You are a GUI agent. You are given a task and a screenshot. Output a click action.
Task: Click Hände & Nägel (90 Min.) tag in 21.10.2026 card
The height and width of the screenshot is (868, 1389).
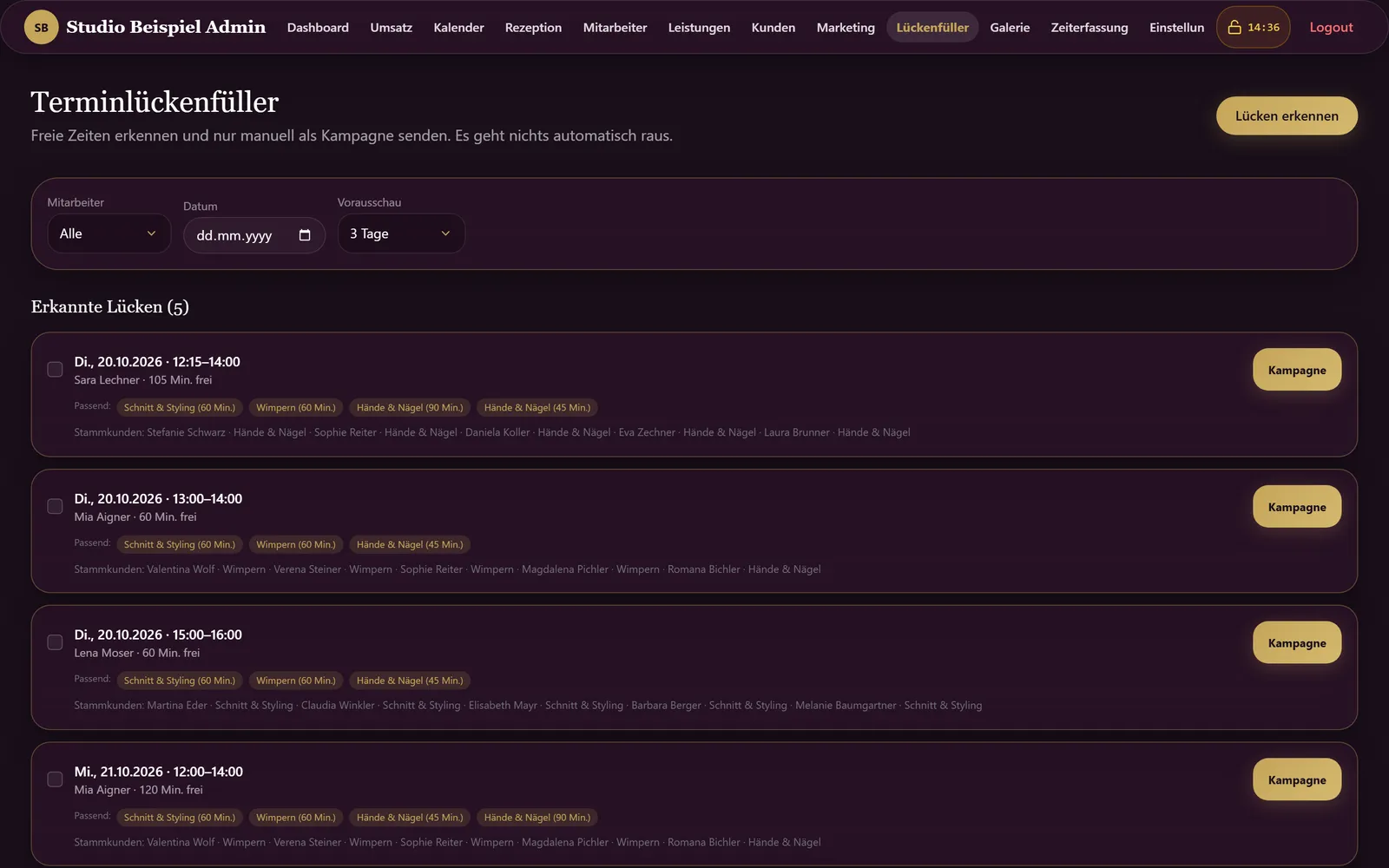537,817
